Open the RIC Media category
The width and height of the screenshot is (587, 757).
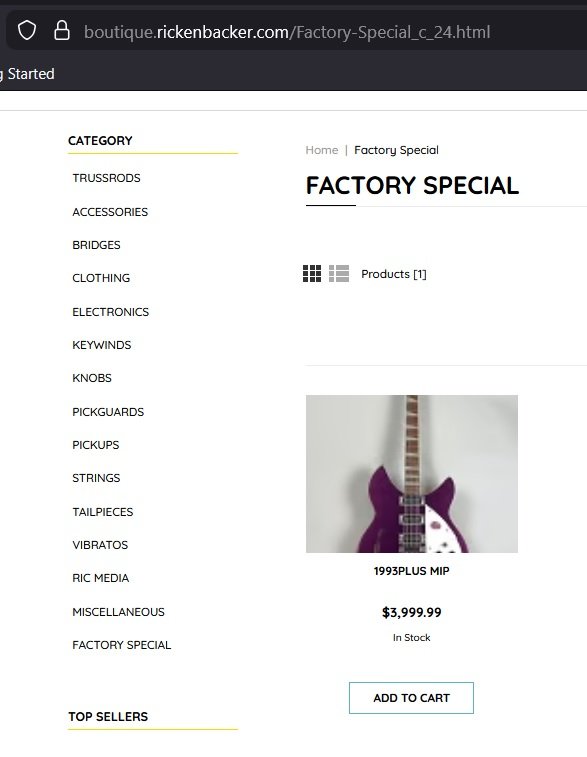coord(100,578)
